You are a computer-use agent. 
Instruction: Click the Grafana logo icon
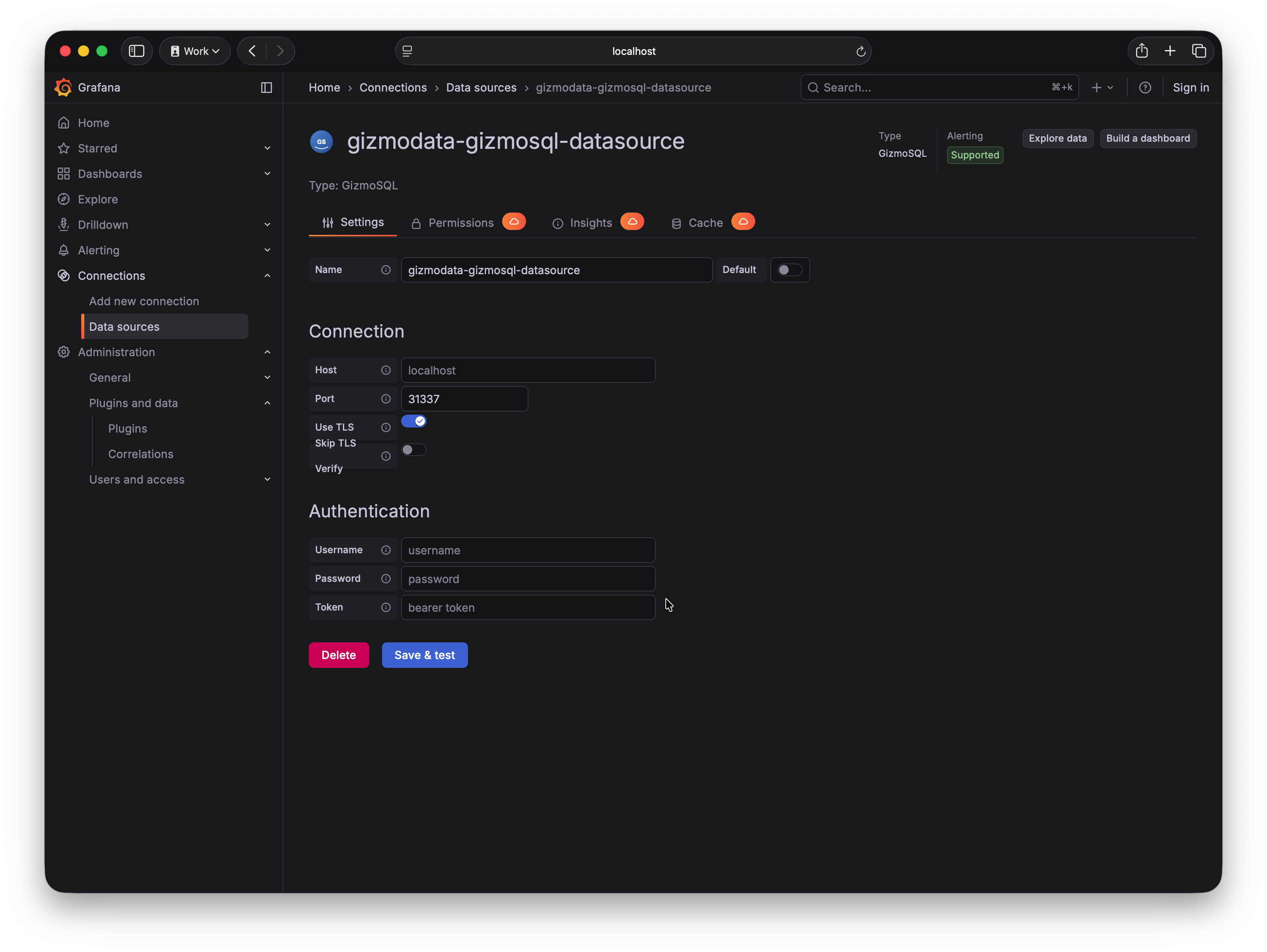click(x=63, y=87)
